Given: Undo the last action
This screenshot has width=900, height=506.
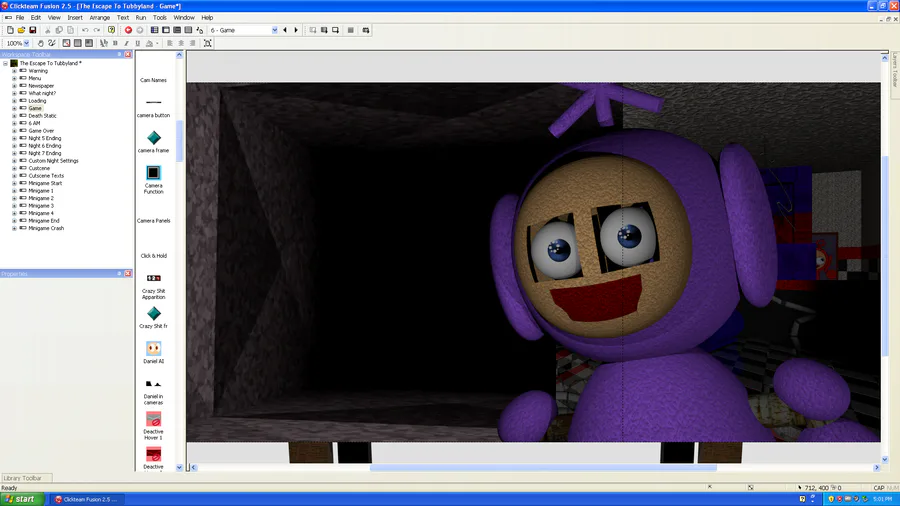Looking at the screenshot, I should pos(85,30).
